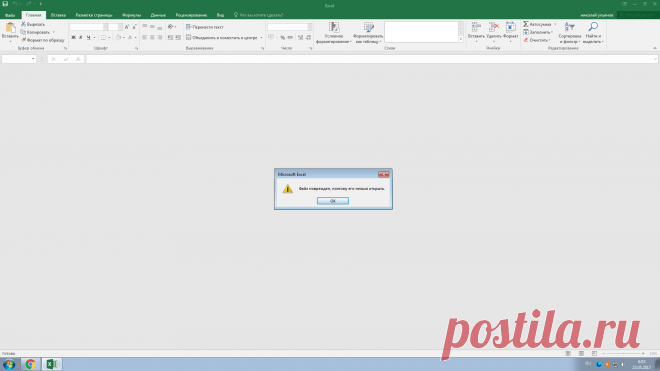Open the Formulas (Формулы) ribbon tab
This screenshot has height=371, width=660.
point(131,15)
